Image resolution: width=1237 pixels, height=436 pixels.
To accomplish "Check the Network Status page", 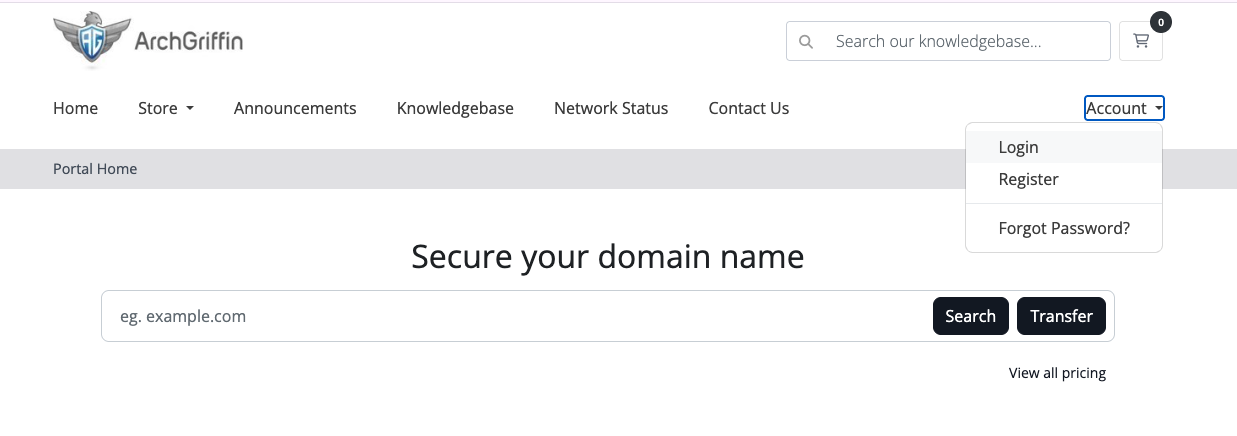I will 611,108.
